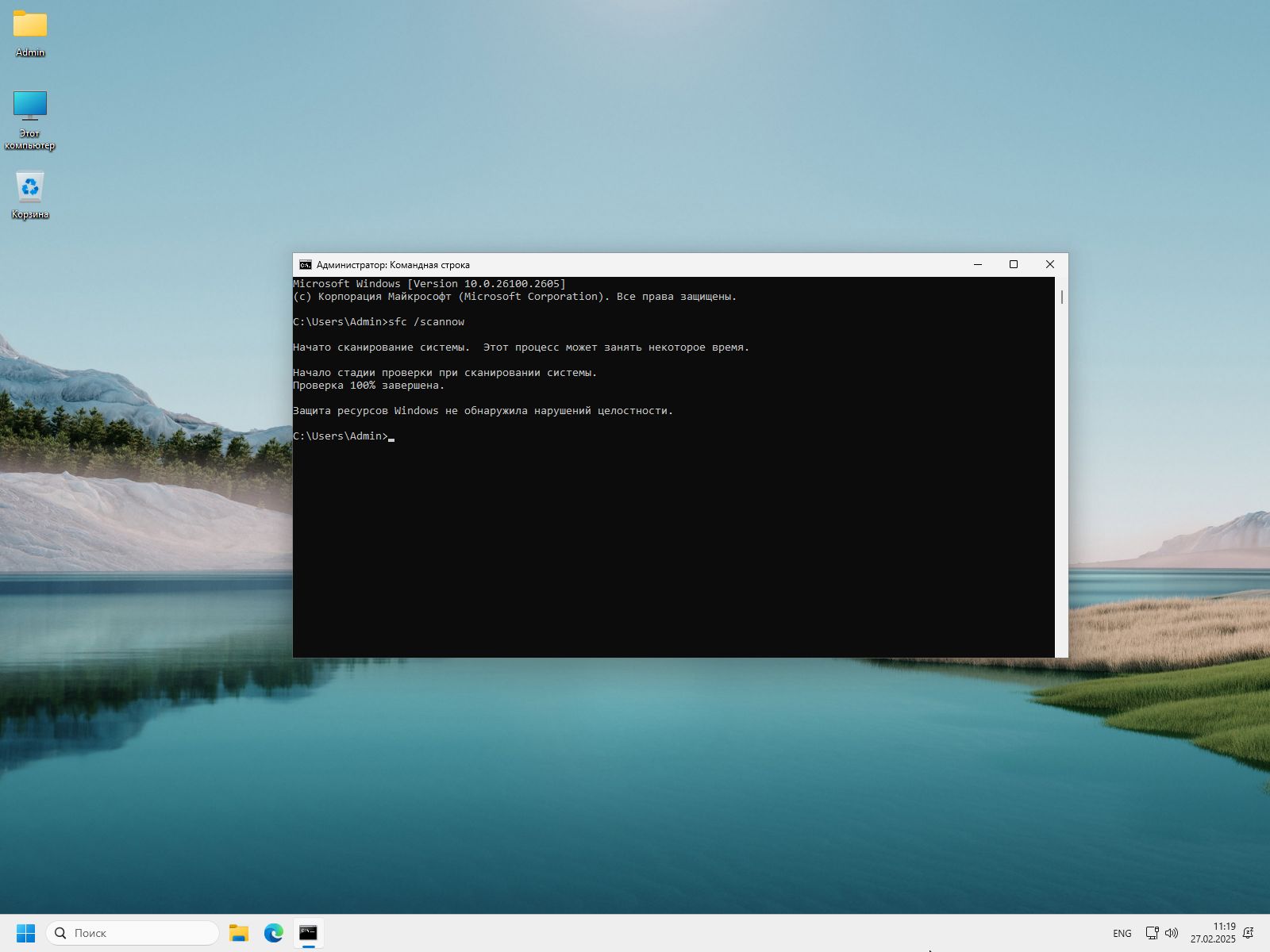The height and width of the screenshot is (952, 1270).
Task: Click the last C:\Users\Admin> prompt line
Action: 344,436
